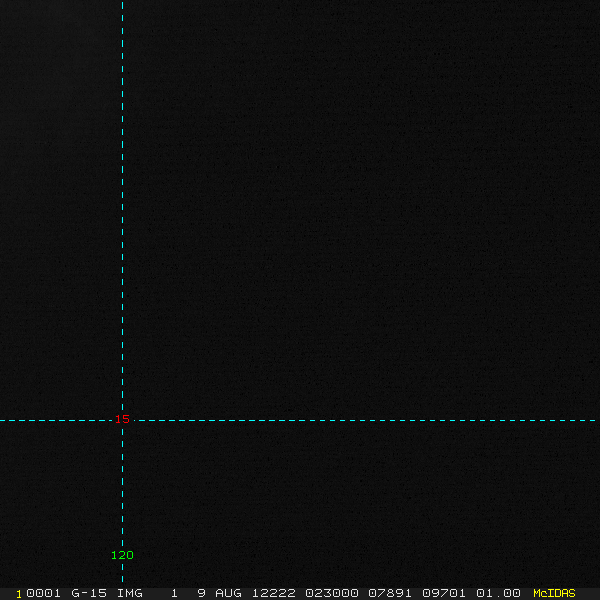
Task: Click the green 120 longitude label
Action: (x=122, y=555)
